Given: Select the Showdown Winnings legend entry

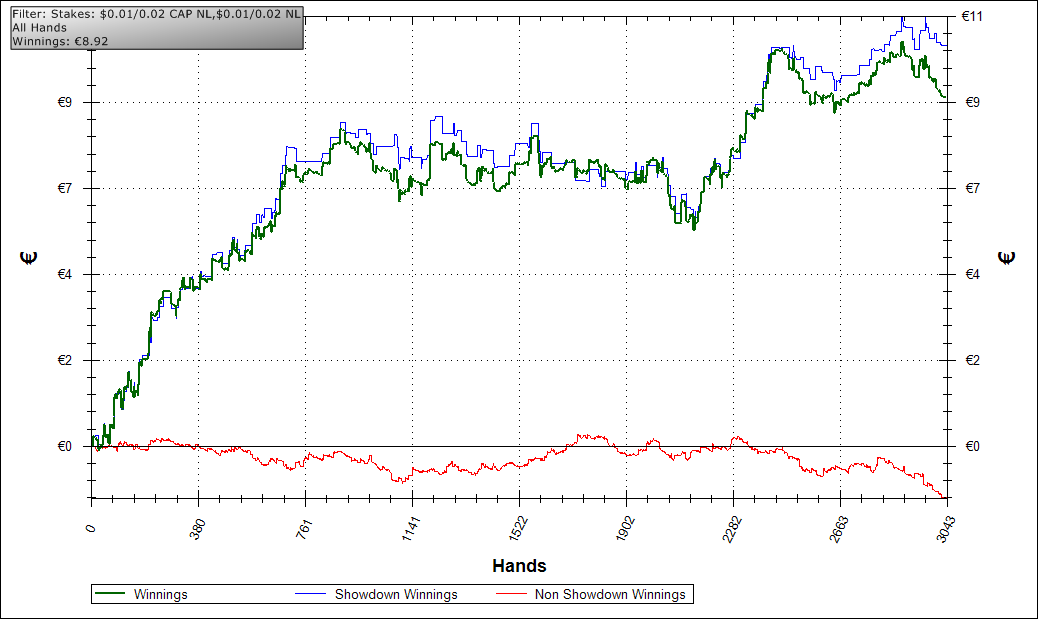Looking at the screenshot, I should pos(395,594).
